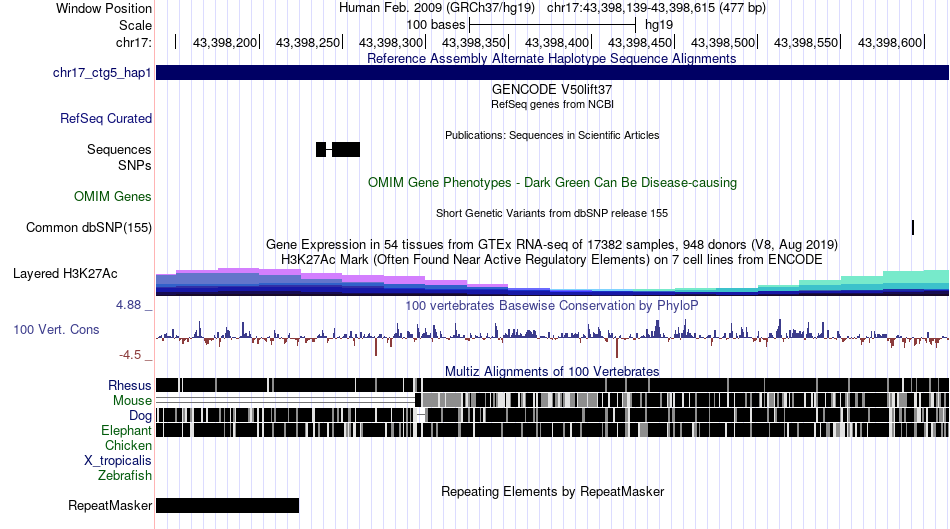Open Multiz Alignments of 100 Vertebrates title
The image size is (950, 529).
(552, 371)
